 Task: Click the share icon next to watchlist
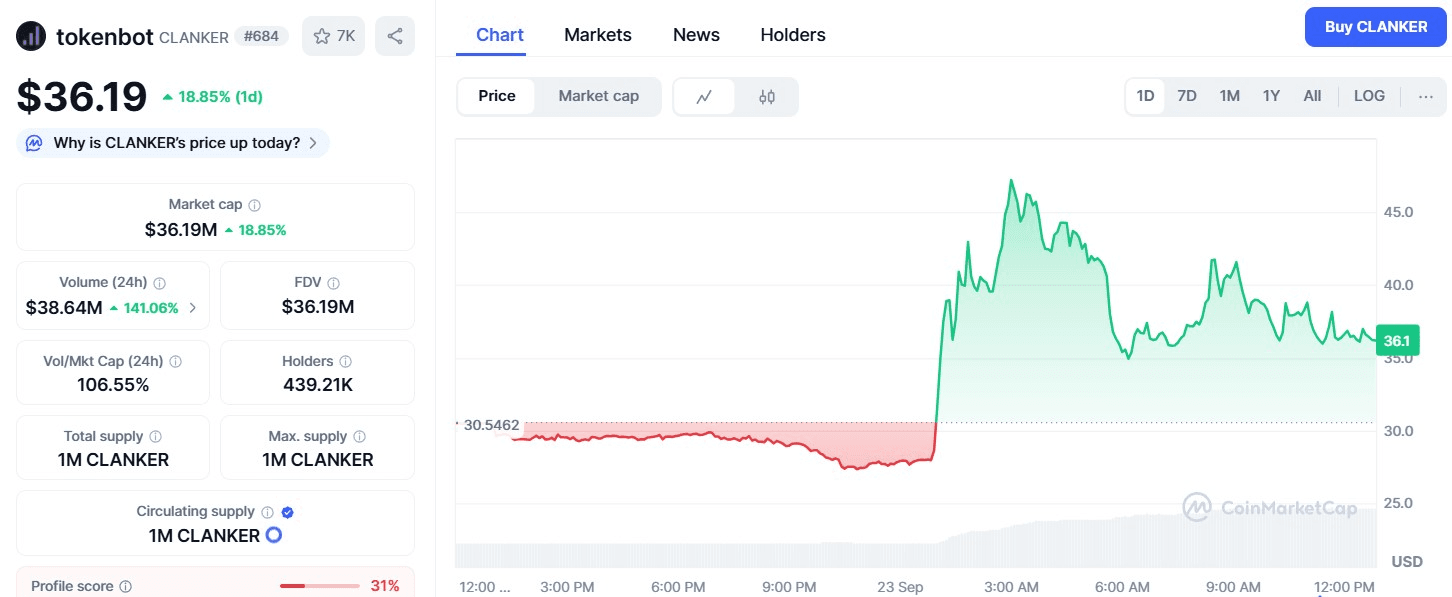pos(395,36)
